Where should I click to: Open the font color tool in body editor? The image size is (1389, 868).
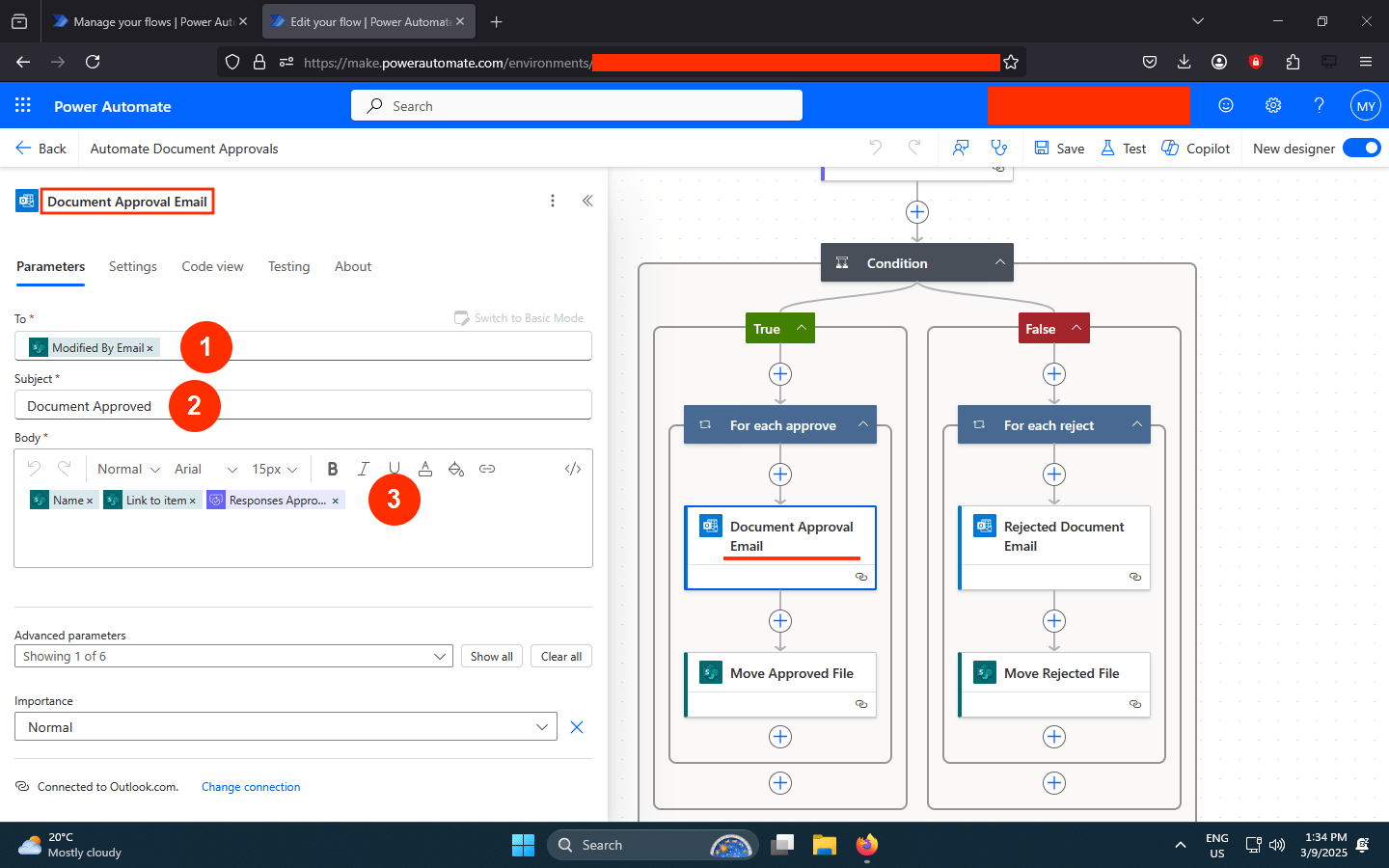425,469
